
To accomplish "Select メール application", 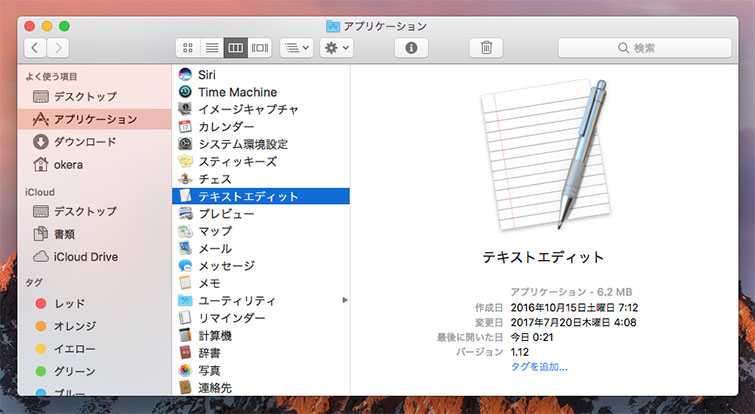I will pyautogui.click(x=261, y=248).
